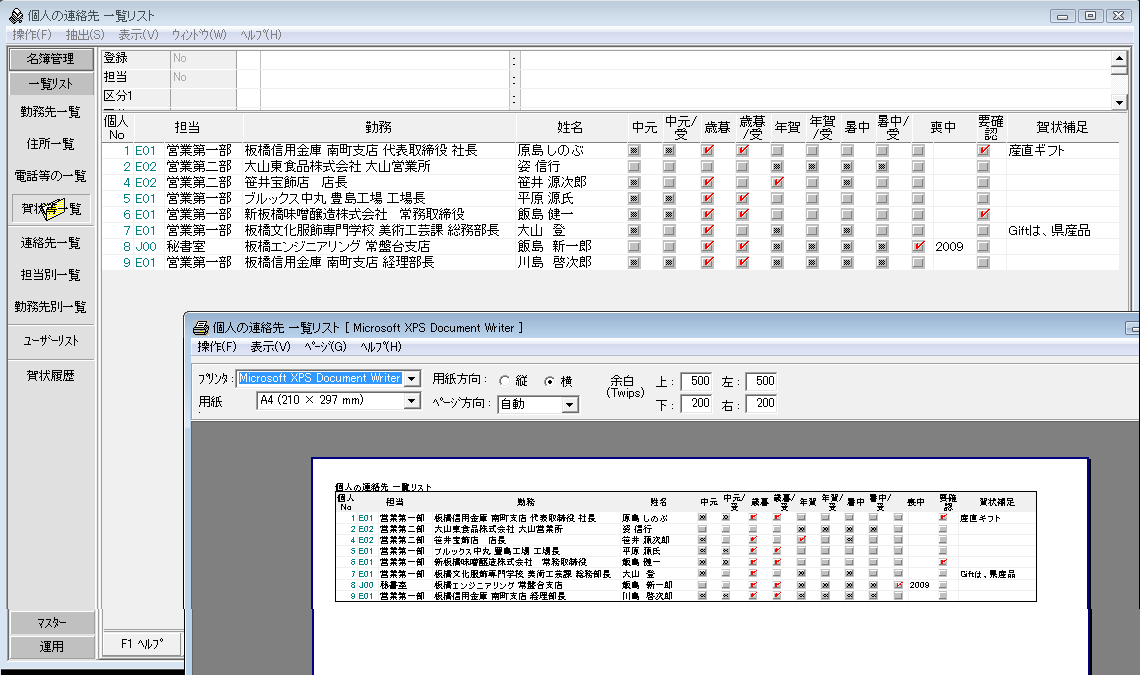Screen dimensions: 1140x675
Task: Click the printer icon in preview window title bar
Action: tap(201, 328)
